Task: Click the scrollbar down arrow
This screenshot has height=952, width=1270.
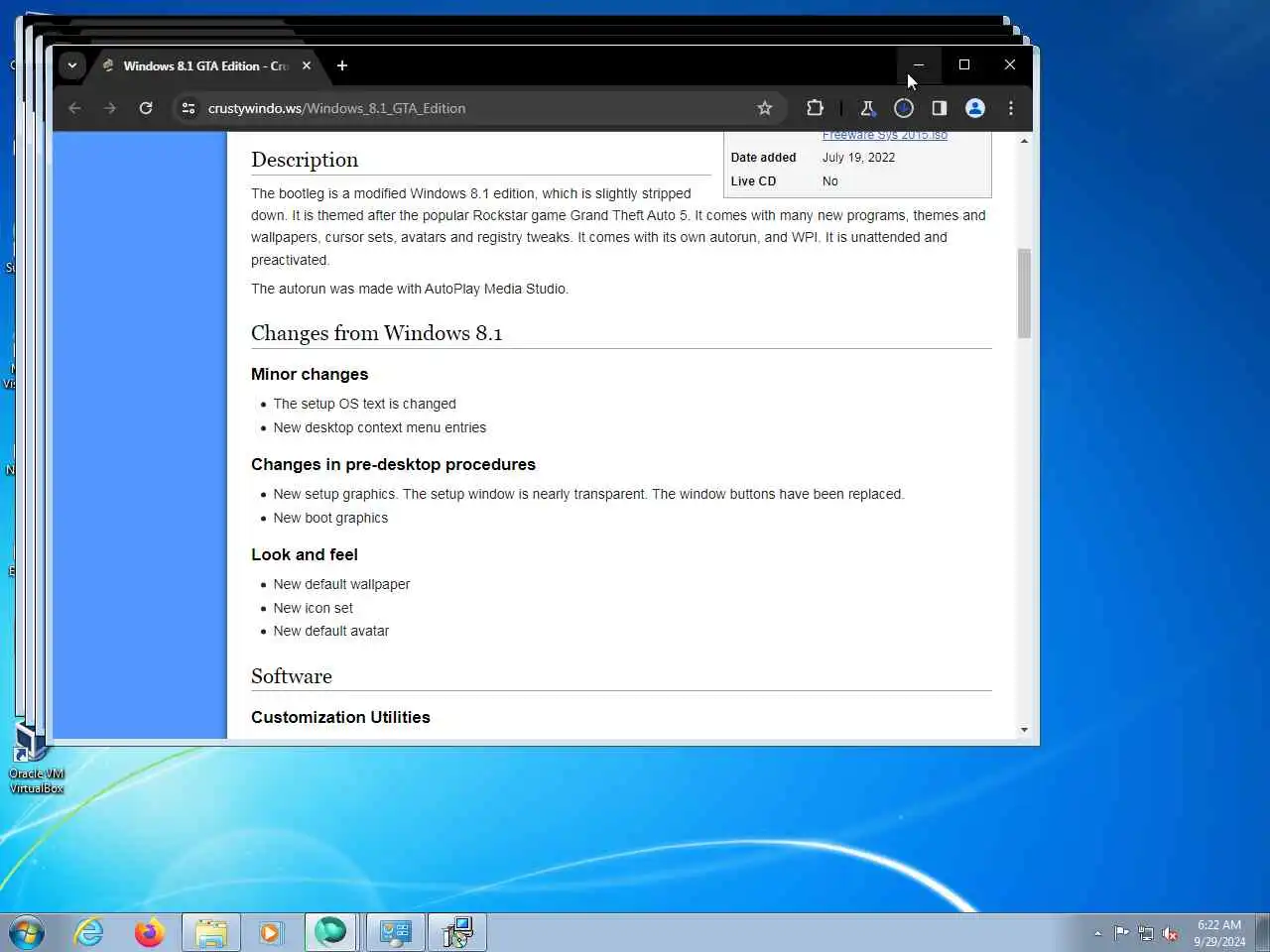Action: point(1024,730)
